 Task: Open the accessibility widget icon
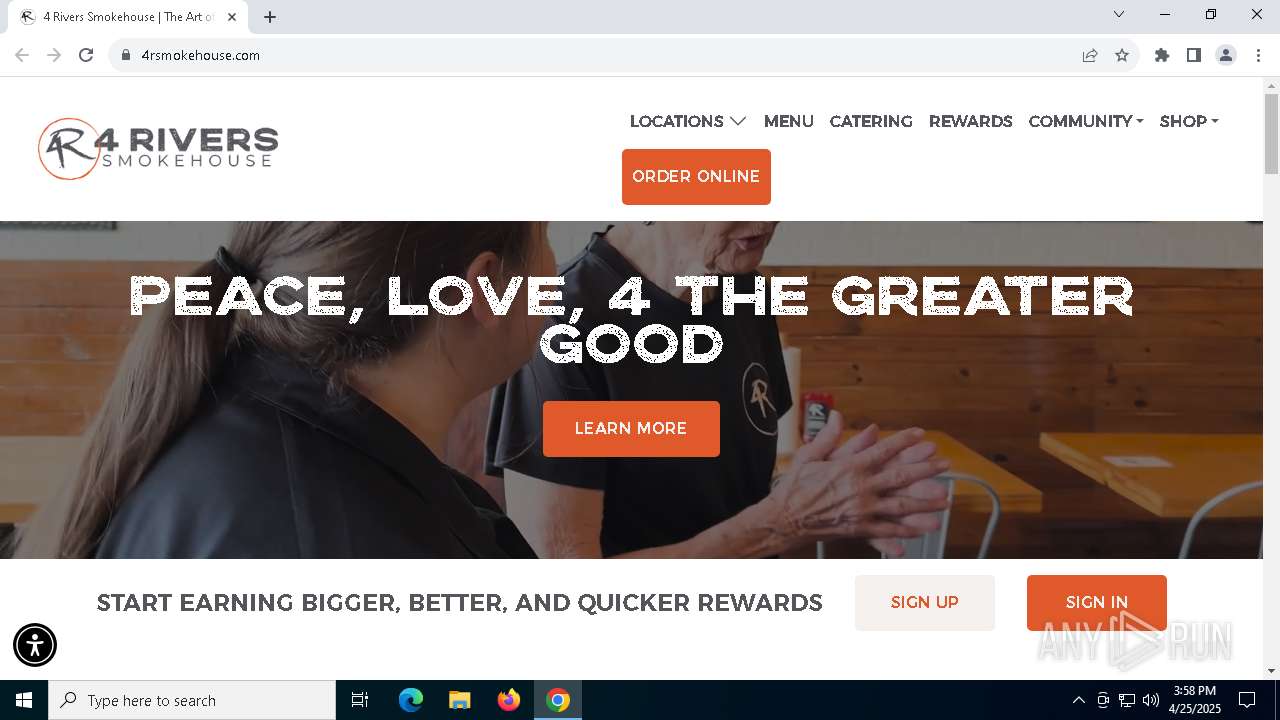35,644
